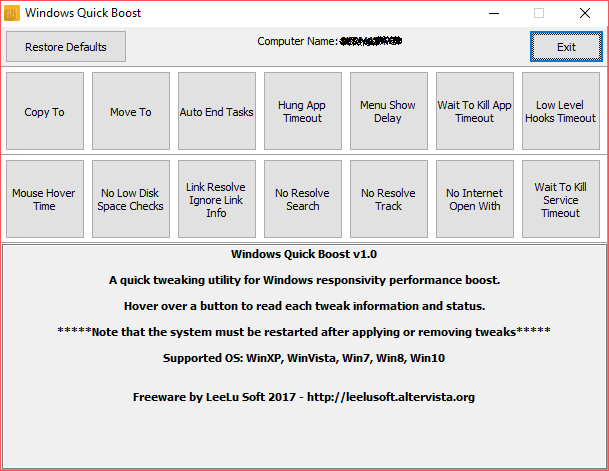Click the Restore Defaults button
The height and width of the screenshot is (471, 609).
point(66,47)
